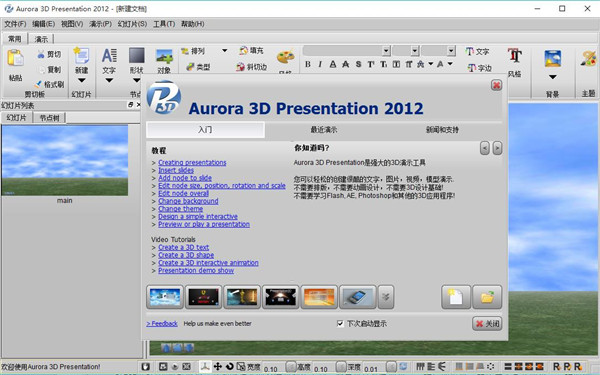Toggle Italic text formatting
Image resolution: width=600 pixels, height=375 pixels.
[320, 64]
